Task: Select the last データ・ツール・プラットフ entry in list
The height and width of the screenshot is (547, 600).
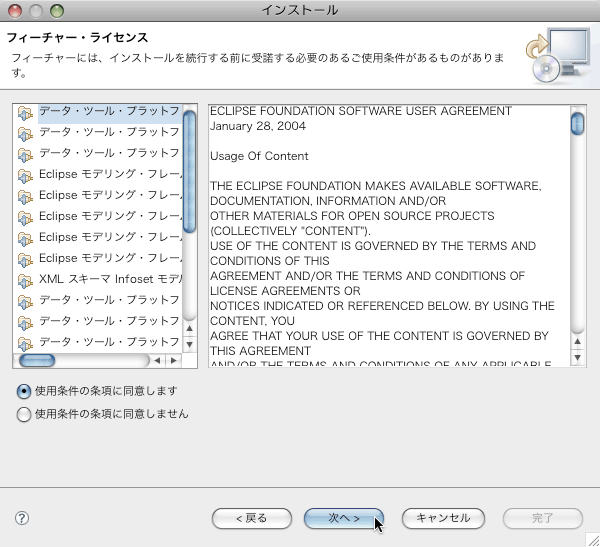Action: [x=109, y=341]
